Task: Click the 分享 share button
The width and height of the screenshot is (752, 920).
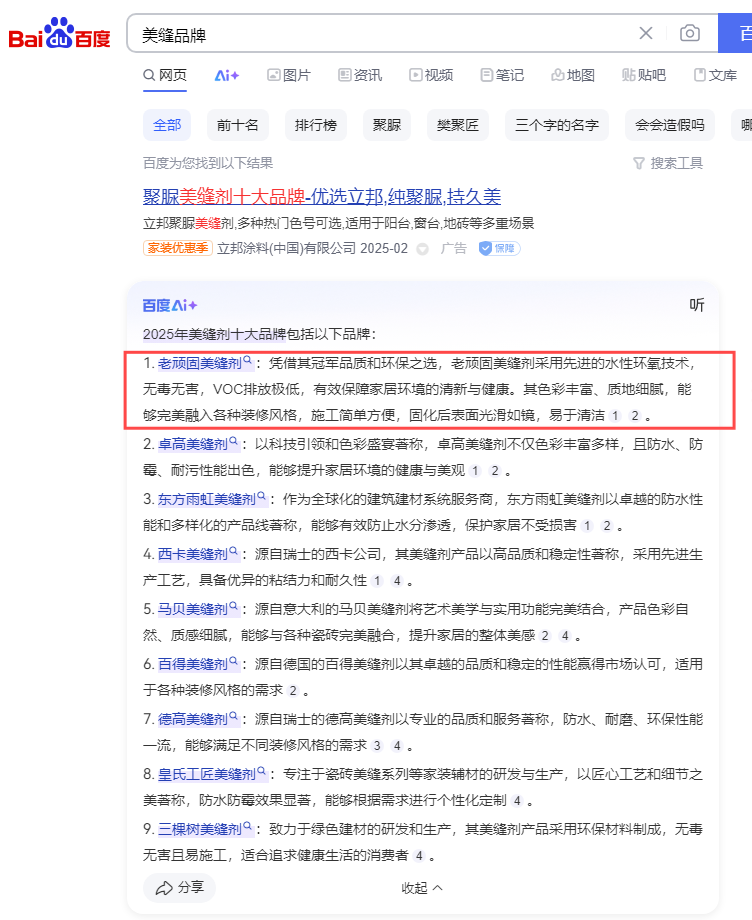Action: (179, 887)
